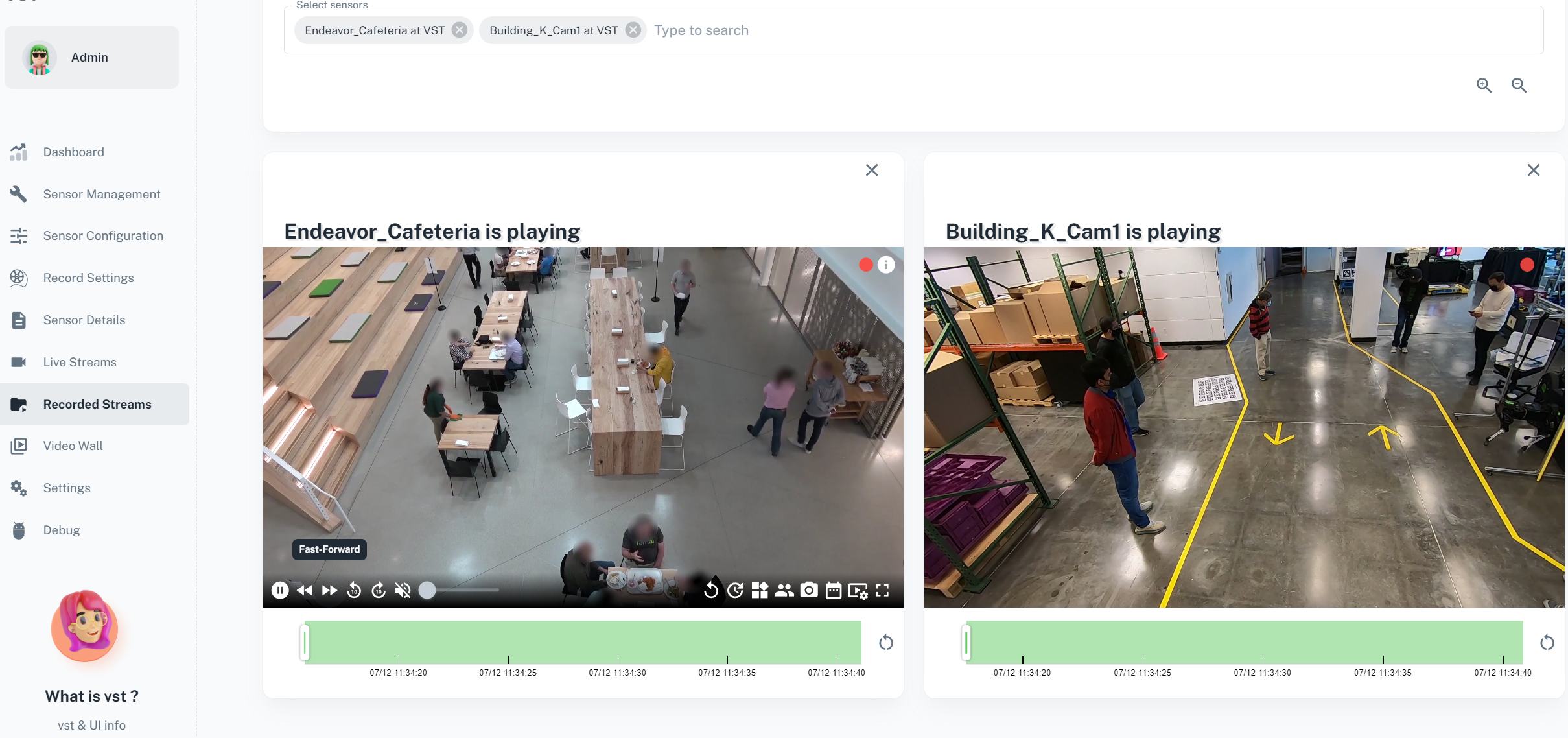Open Sensor Details page
The height and width of the screenshot is (738, 1568).
click(x=95, y=320)
